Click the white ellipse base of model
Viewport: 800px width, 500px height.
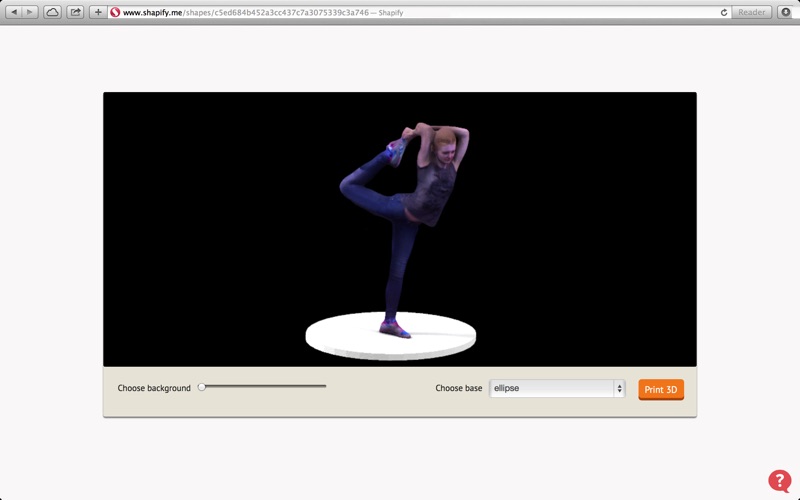[x=391, y=336]
